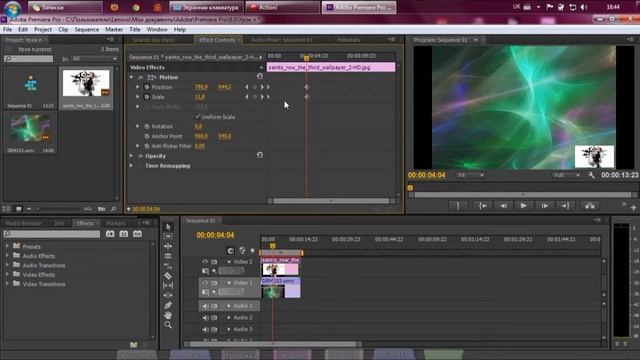
Task: Reset the Motion effect parameters
Action: coord(260,76)
